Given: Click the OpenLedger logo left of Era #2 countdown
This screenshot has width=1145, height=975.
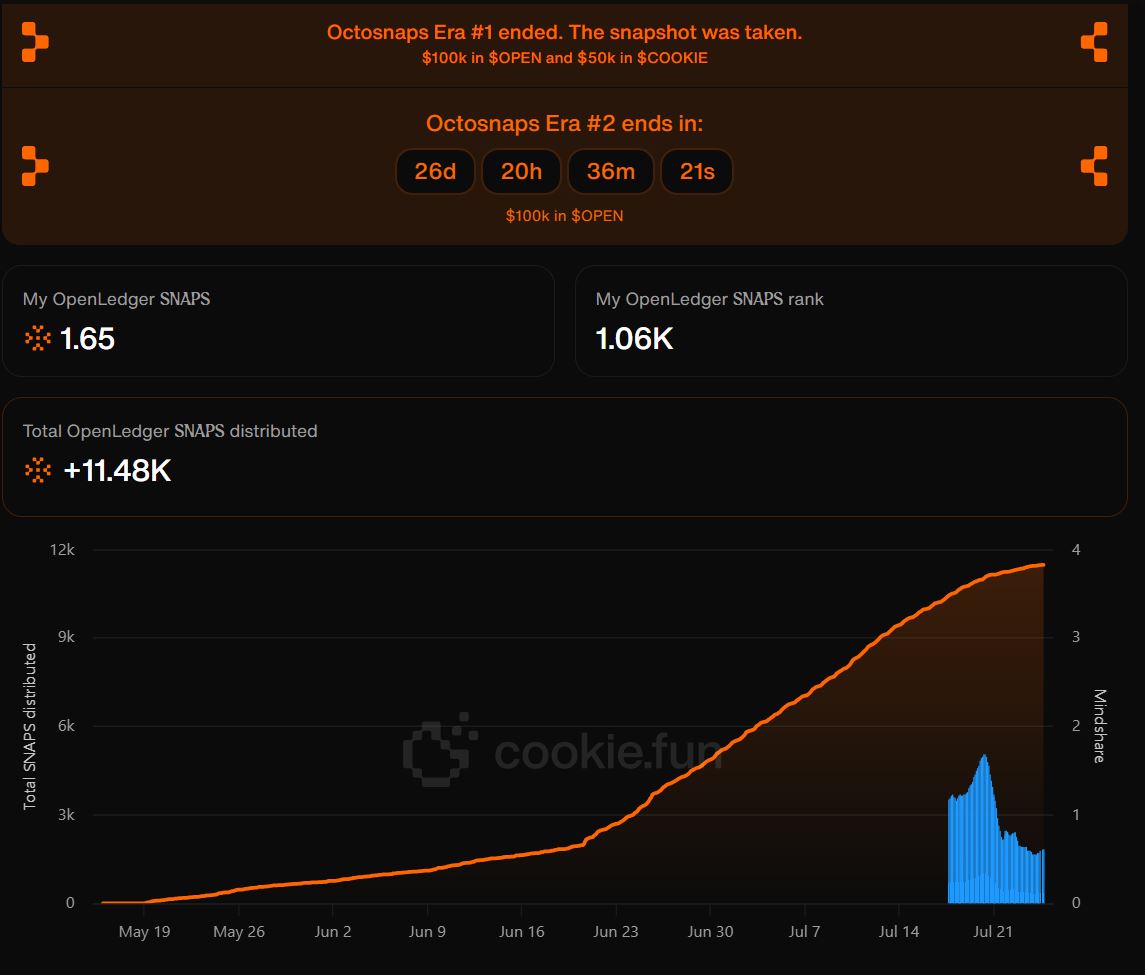Looking at the screenshot, I should [x=35, y=166].
